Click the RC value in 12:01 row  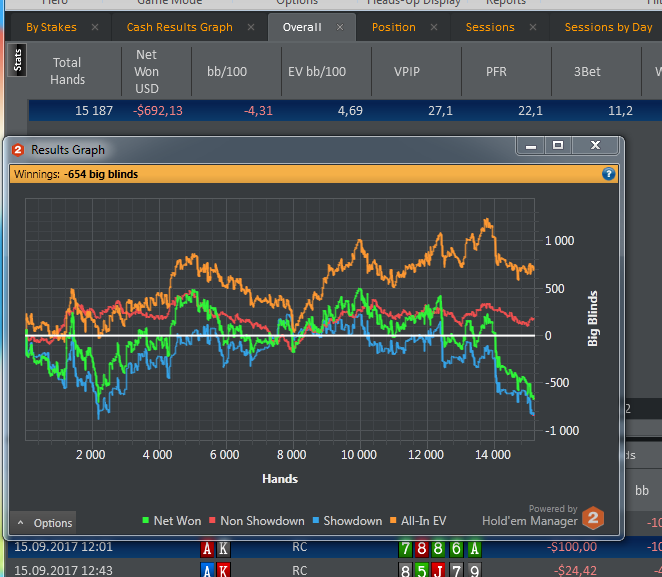(299, 547)
